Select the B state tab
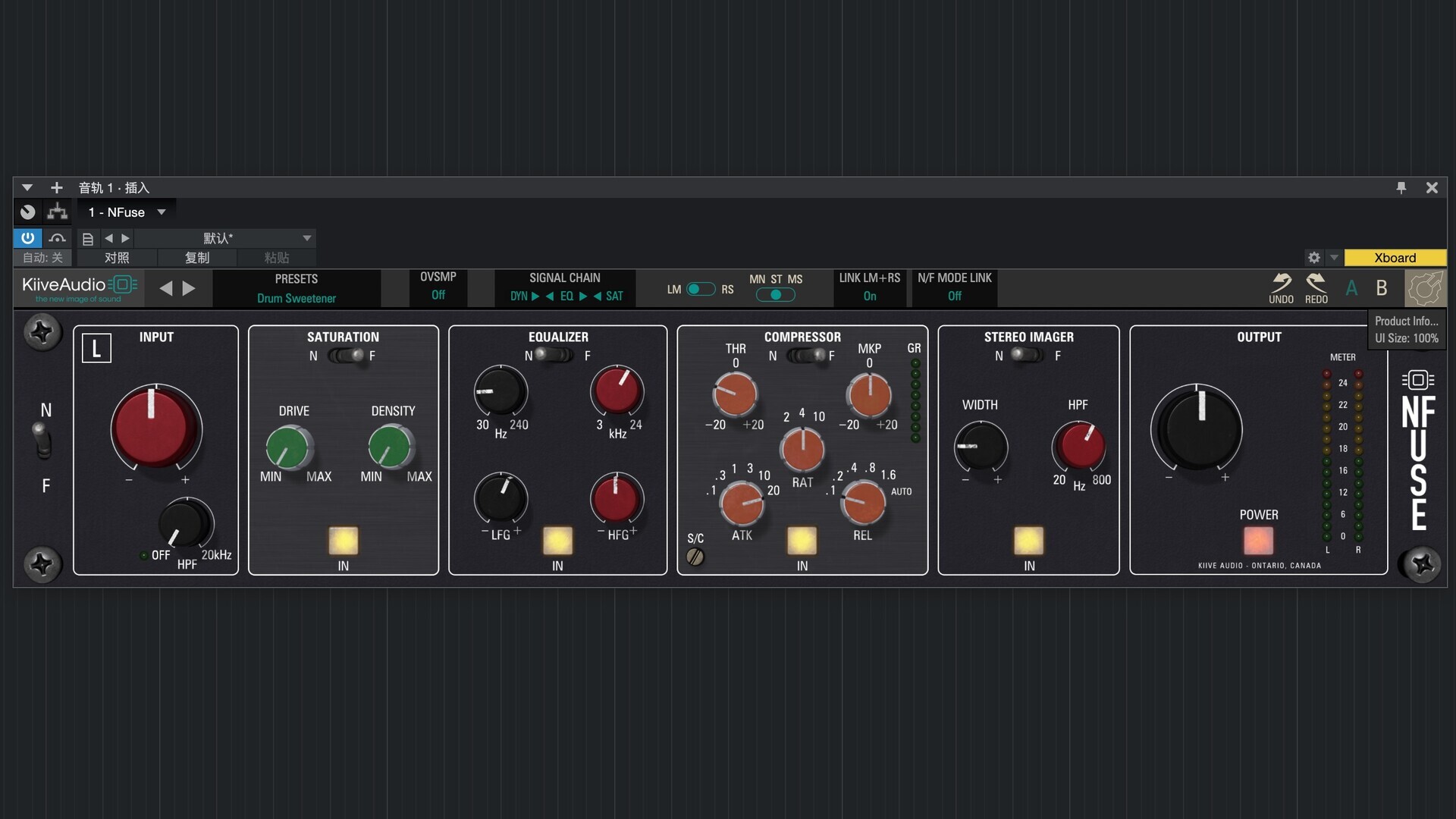The height and width of the screenshot is (819, 1456). [x=1381, y=288]
